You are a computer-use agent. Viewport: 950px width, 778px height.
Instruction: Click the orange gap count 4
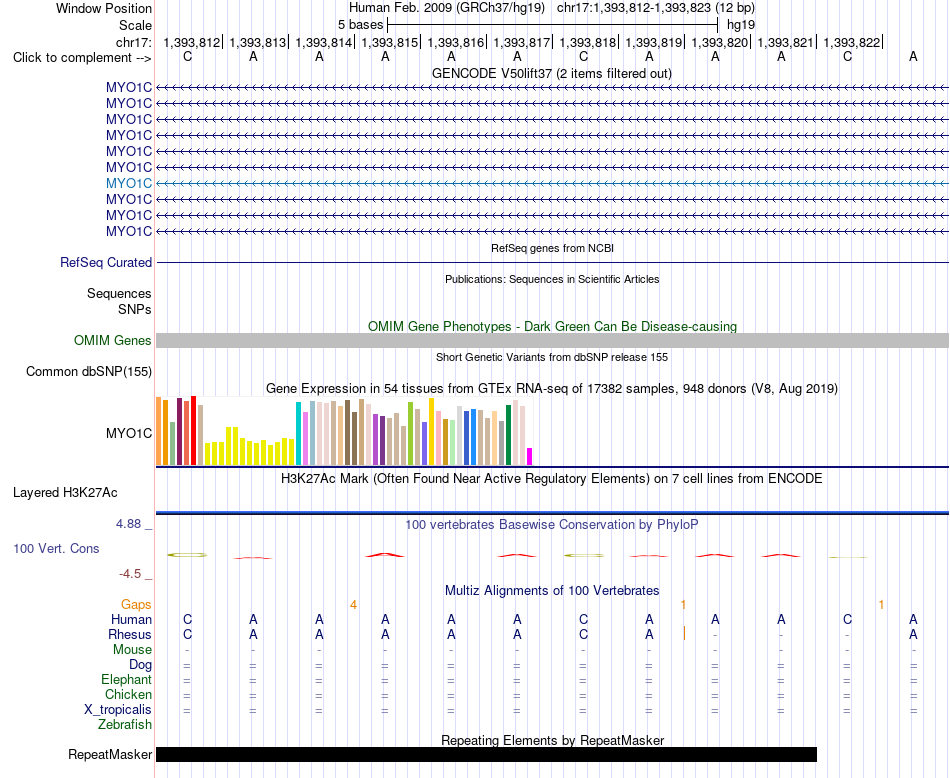353,605
